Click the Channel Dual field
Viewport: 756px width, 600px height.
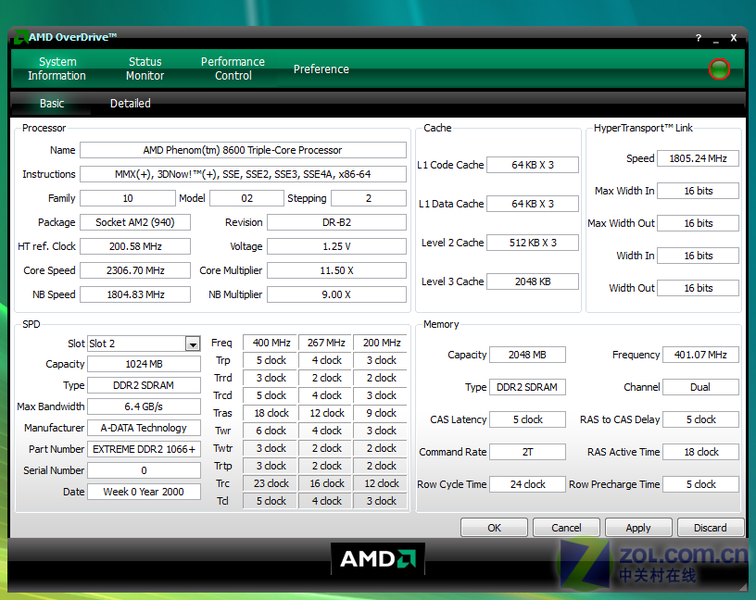[701, 387]
